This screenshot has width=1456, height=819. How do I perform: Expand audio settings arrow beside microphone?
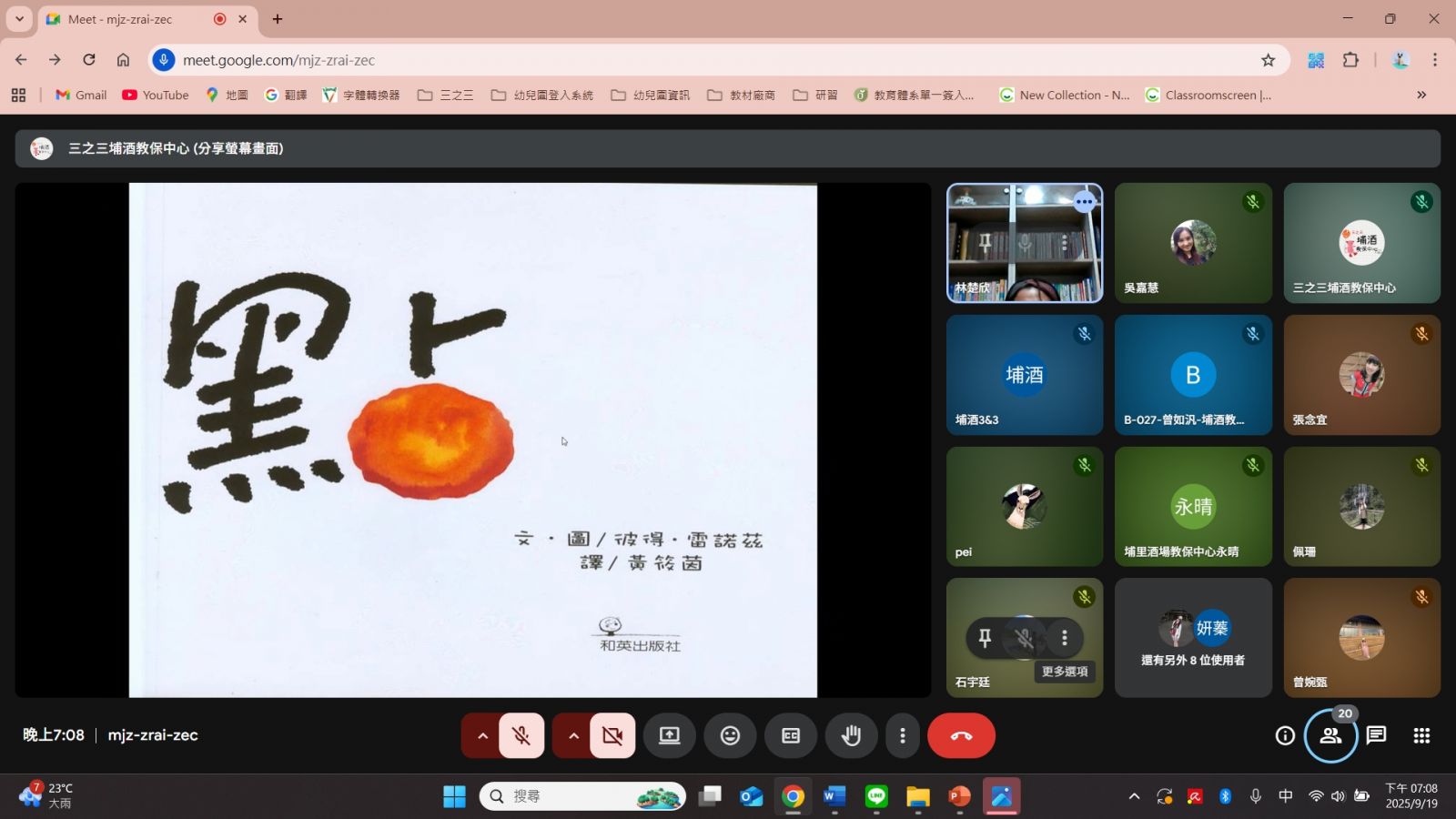pos(482,735)
